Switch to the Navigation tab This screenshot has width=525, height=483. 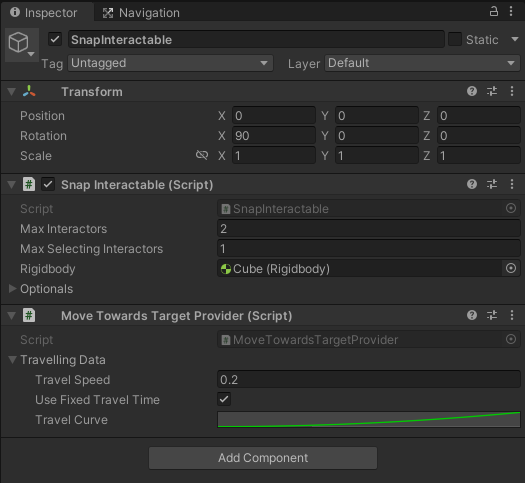coord(141,13)
